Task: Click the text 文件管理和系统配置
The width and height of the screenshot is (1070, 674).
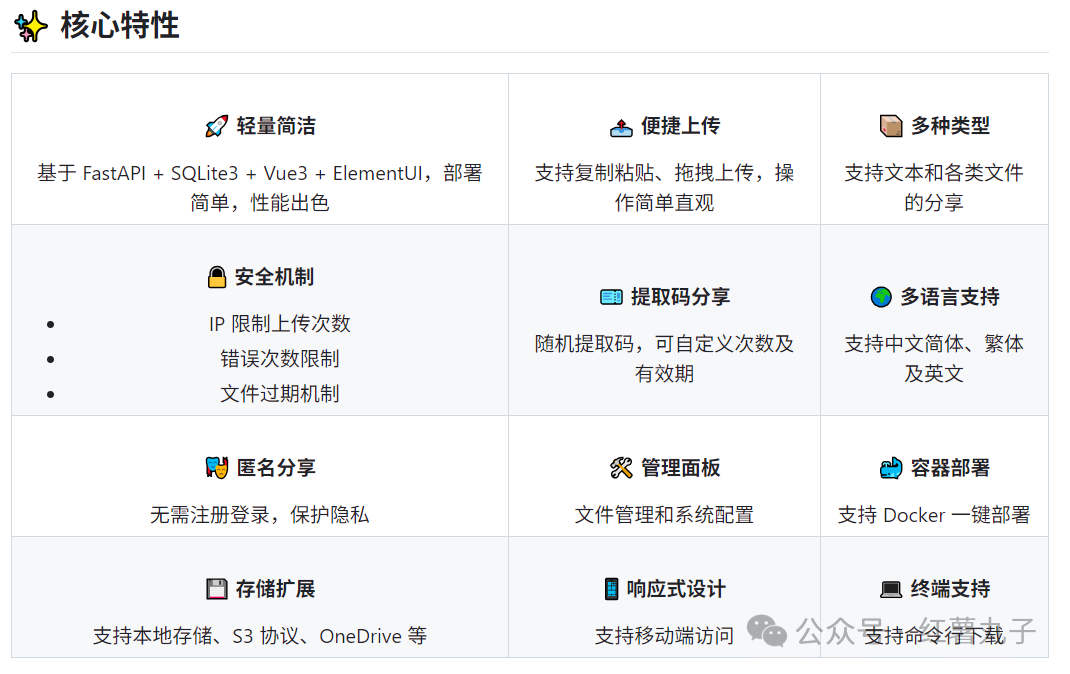Action: tap(664, 515)
